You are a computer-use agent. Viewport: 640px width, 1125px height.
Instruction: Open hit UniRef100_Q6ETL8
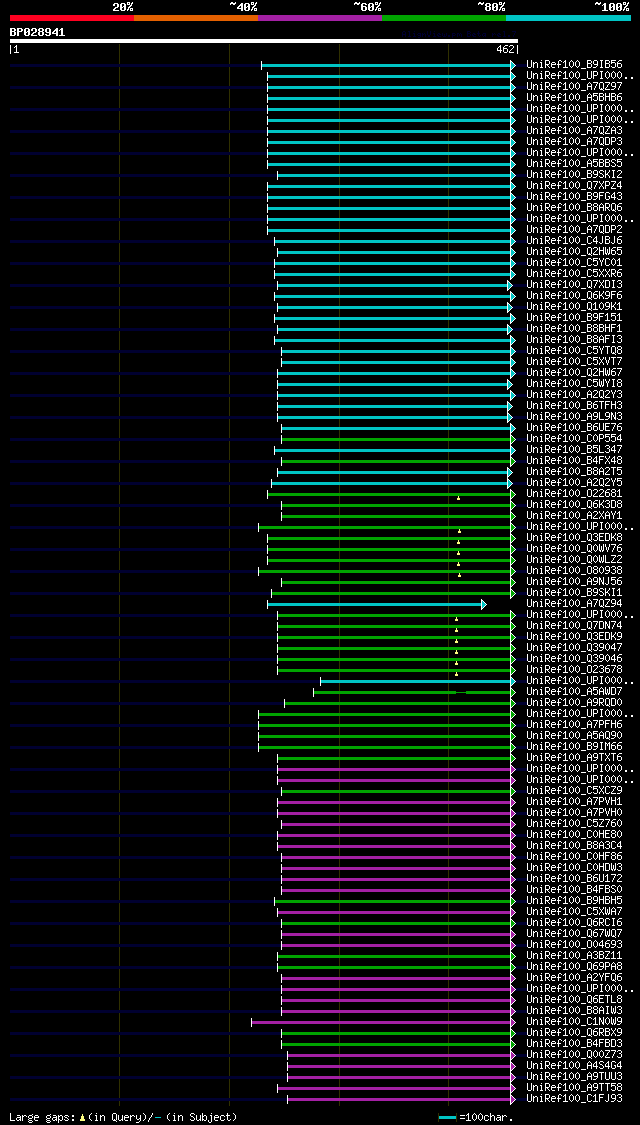[x=574, y=999]
